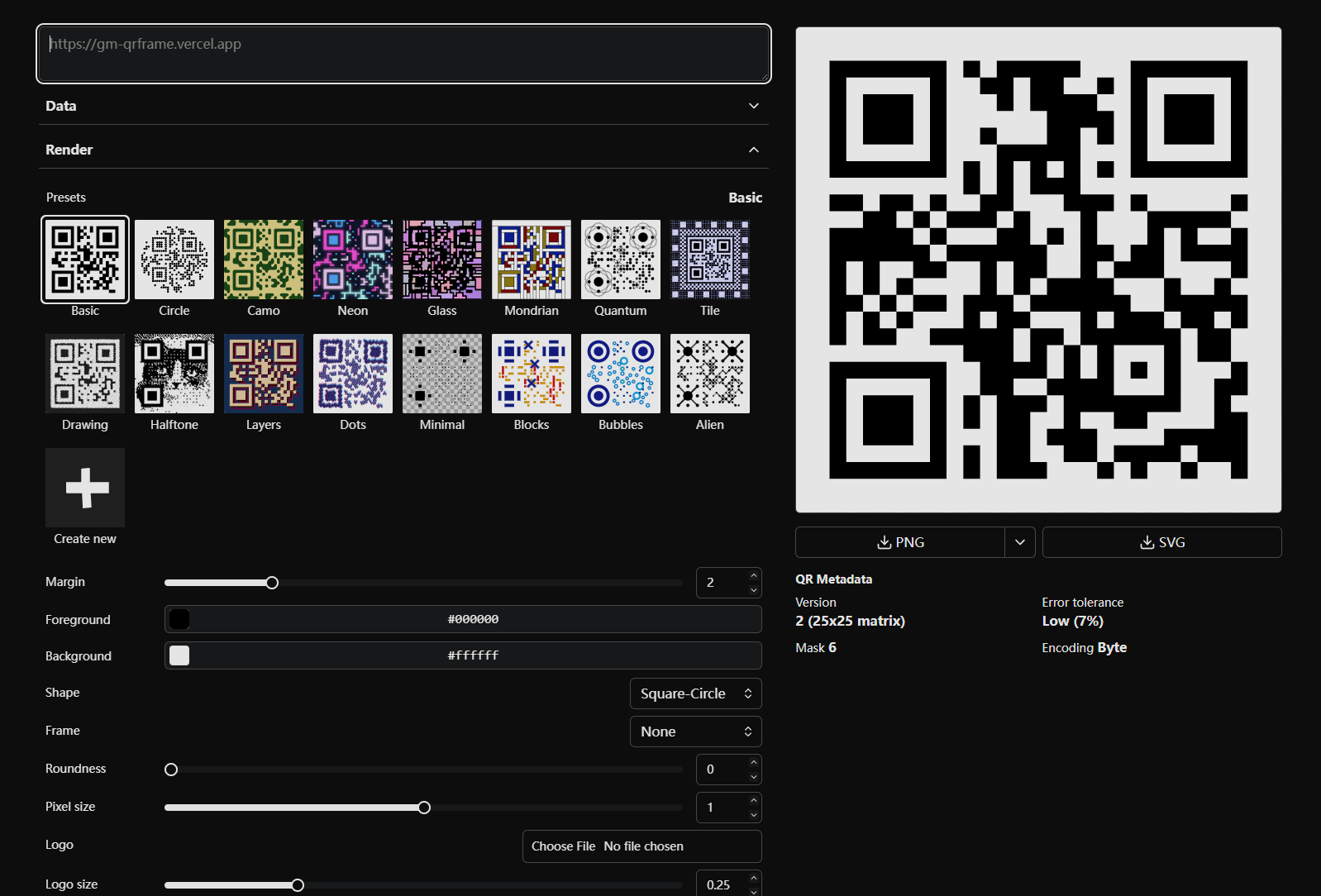
Task: Decrease Roundness with down arrow
Action: [x=754, y=777]
